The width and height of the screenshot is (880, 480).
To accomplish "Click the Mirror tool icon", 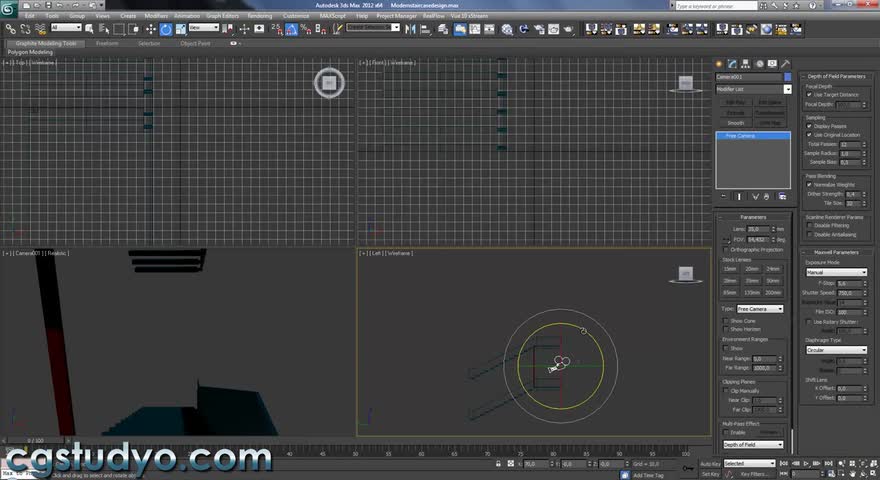I will pyautogui.click(x=410, y=29).
